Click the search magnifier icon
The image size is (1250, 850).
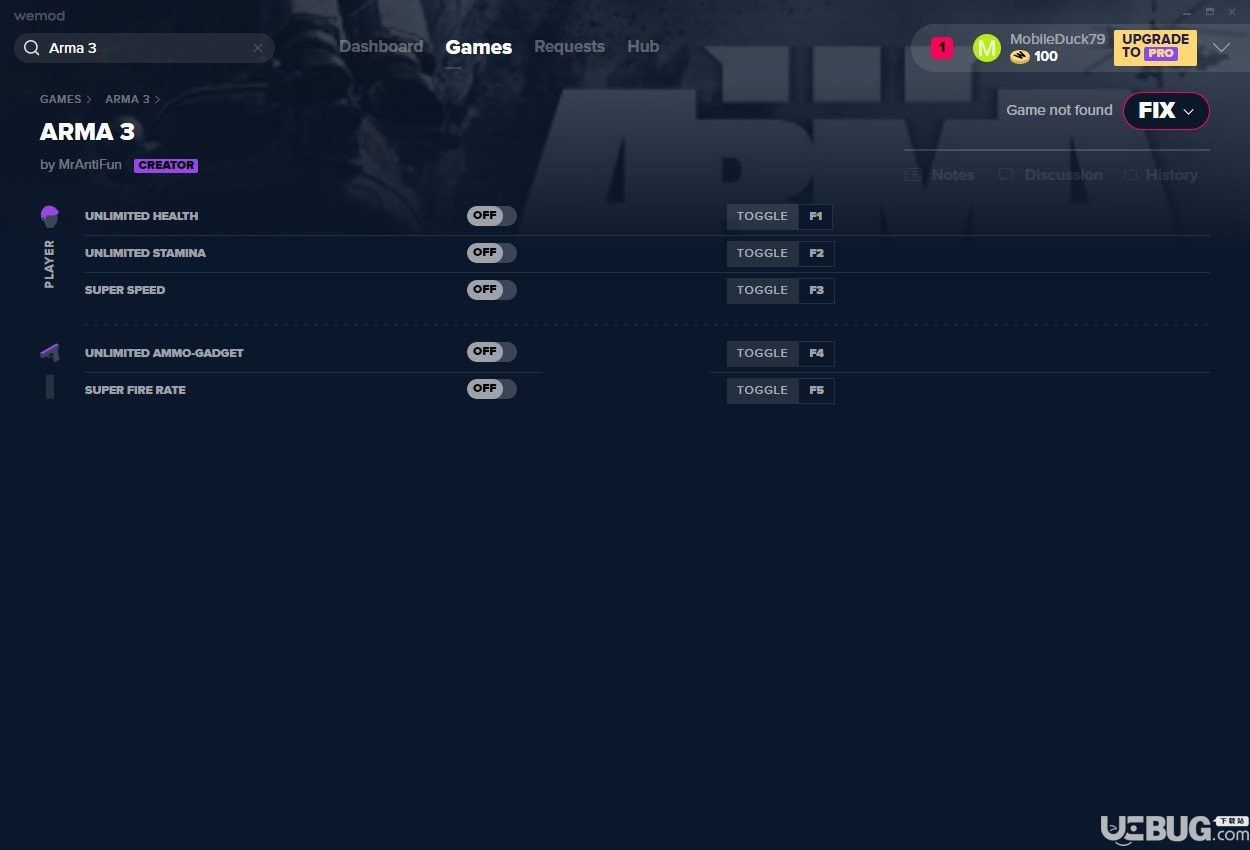point(32,48)
